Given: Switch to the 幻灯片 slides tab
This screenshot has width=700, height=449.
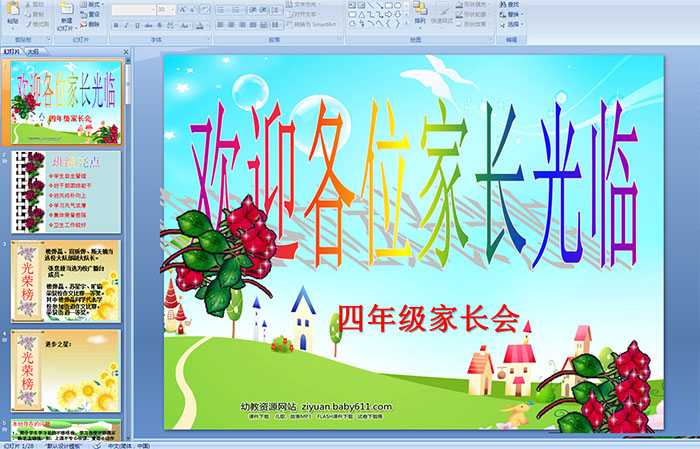Looking at the screenshot, I should coord(12,52).
